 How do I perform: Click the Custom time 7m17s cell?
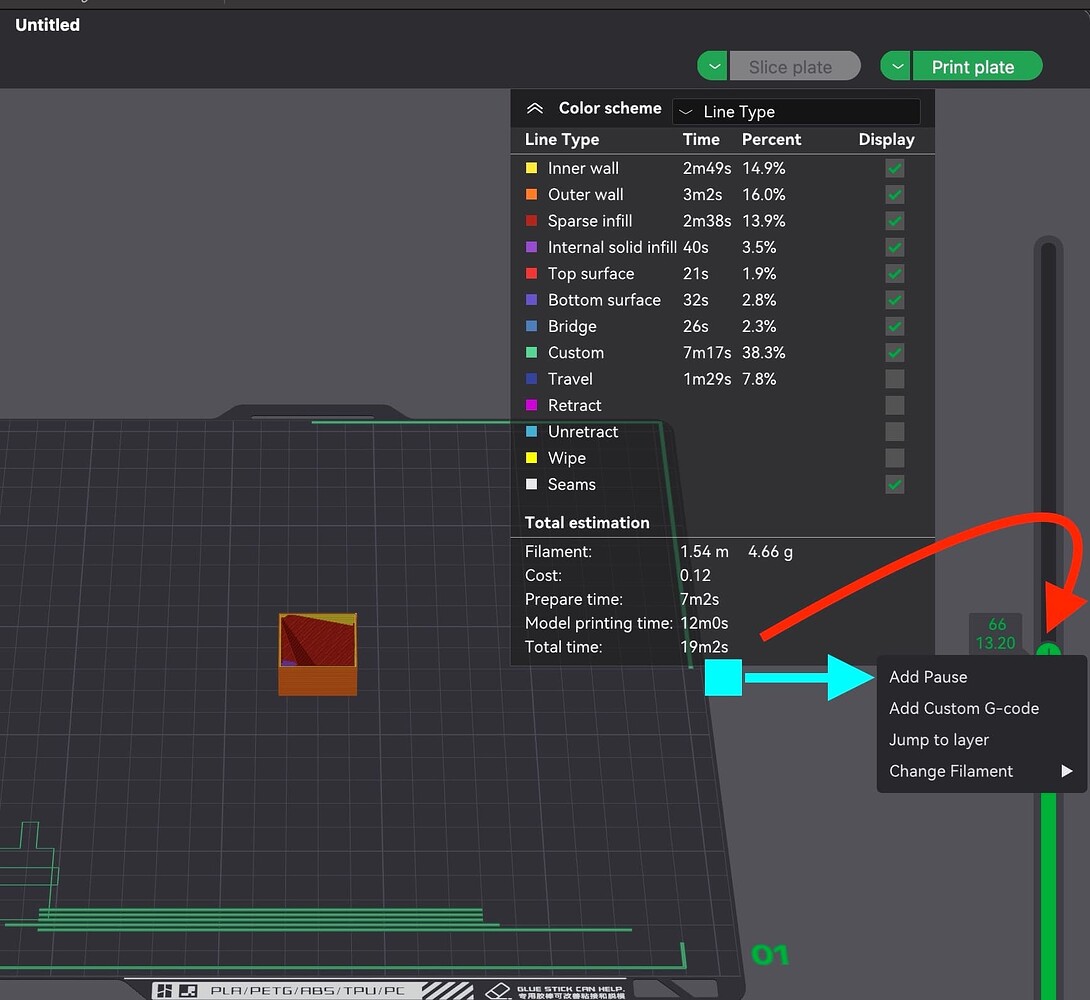coord(707,353)
